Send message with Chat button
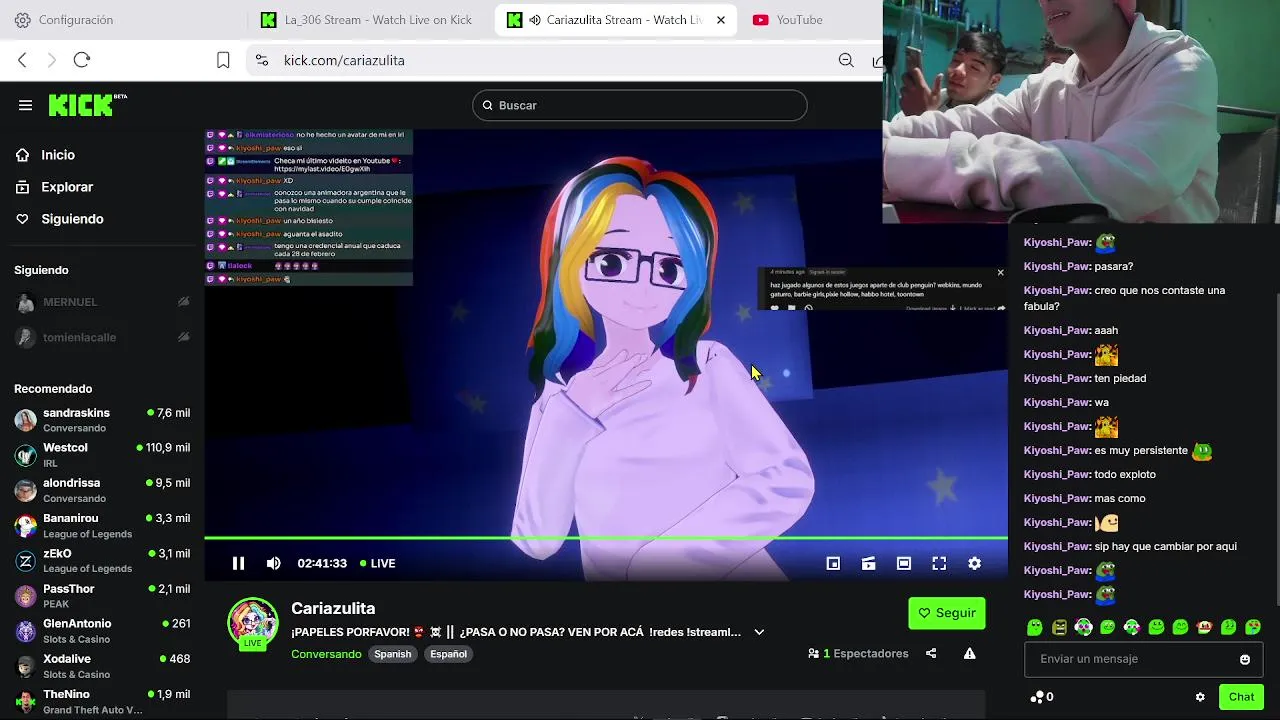 coord(1241,697)
